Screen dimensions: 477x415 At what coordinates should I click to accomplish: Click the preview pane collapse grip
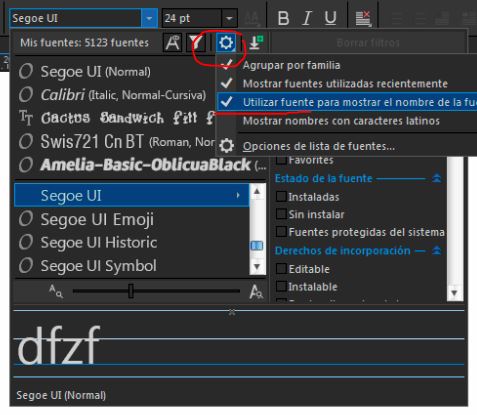[232, 312]
